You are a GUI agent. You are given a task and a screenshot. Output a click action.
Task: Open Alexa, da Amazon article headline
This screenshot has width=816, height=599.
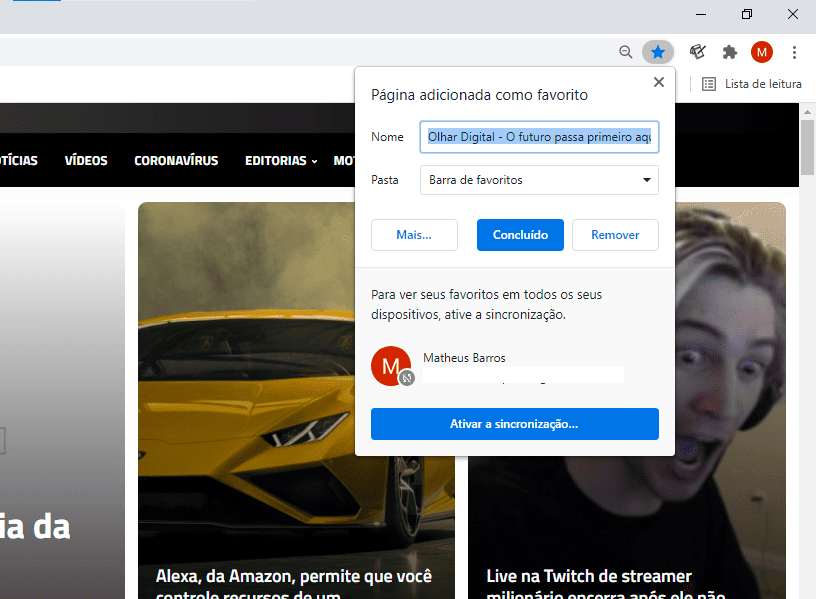pos(294,584)
